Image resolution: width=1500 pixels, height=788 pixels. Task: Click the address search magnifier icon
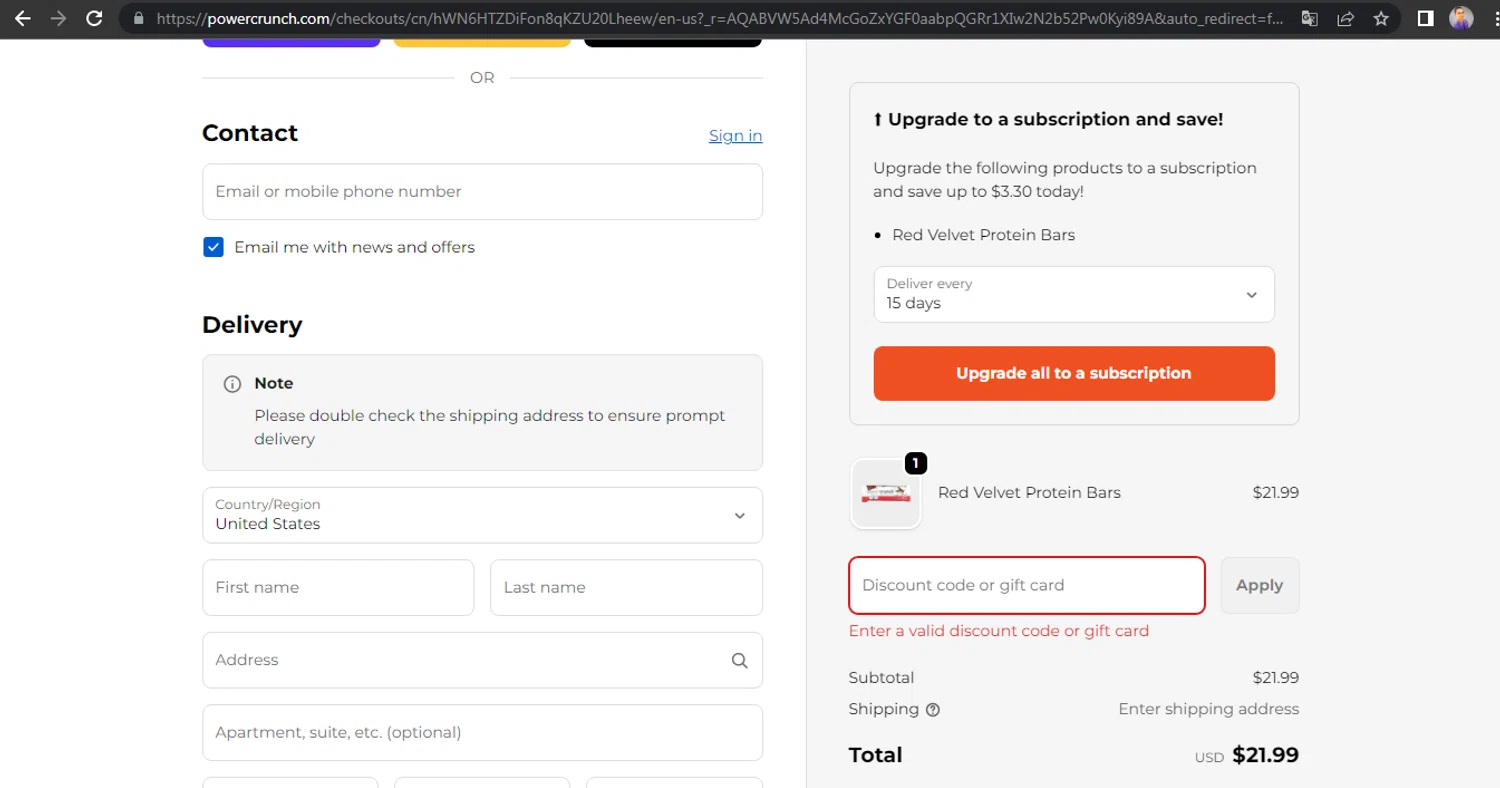tap(739, 660)
